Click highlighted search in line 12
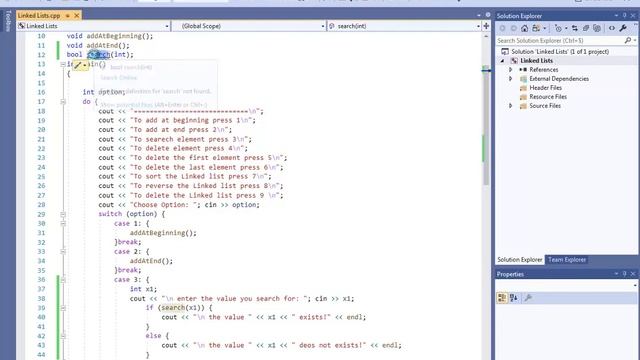Screen dimensions: 640x360 pos(98,55)
